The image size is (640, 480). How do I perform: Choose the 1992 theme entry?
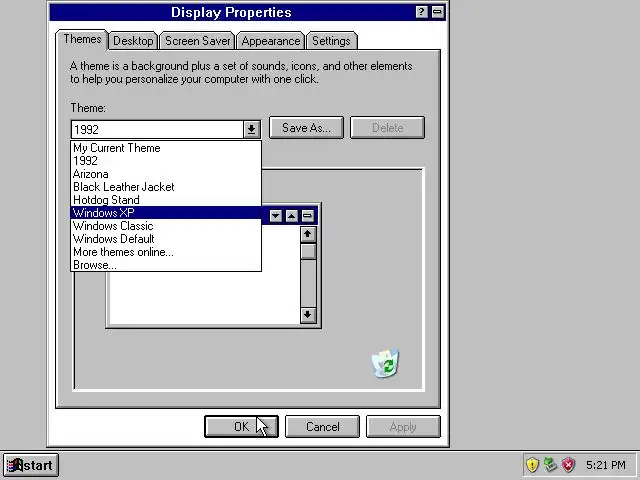(x=166, y=161)
